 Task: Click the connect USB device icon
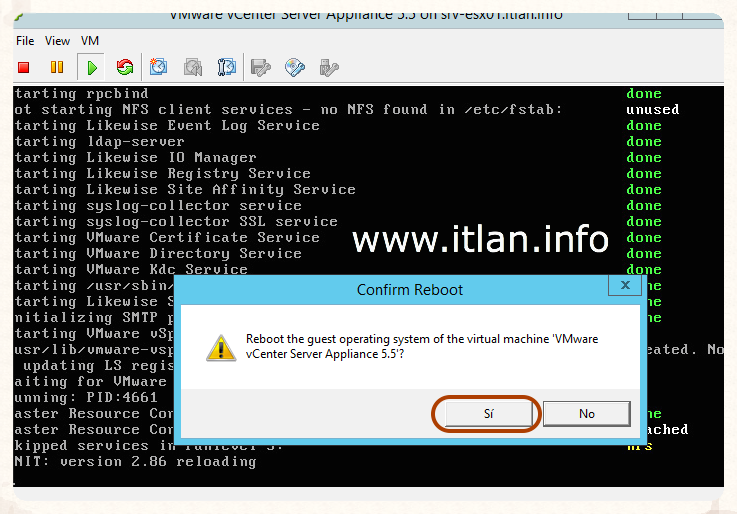click(x=328, y=68)
